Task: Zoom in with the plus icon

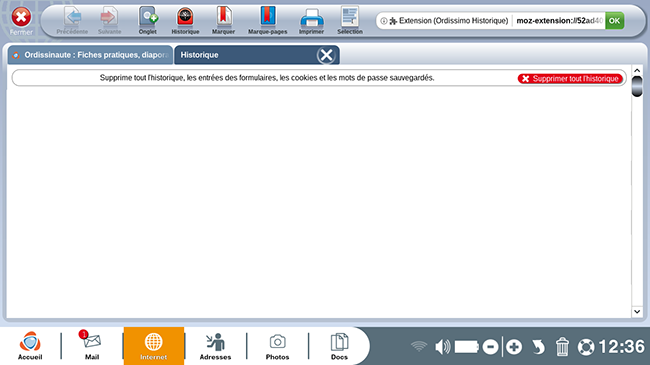Action: [514, 347]
